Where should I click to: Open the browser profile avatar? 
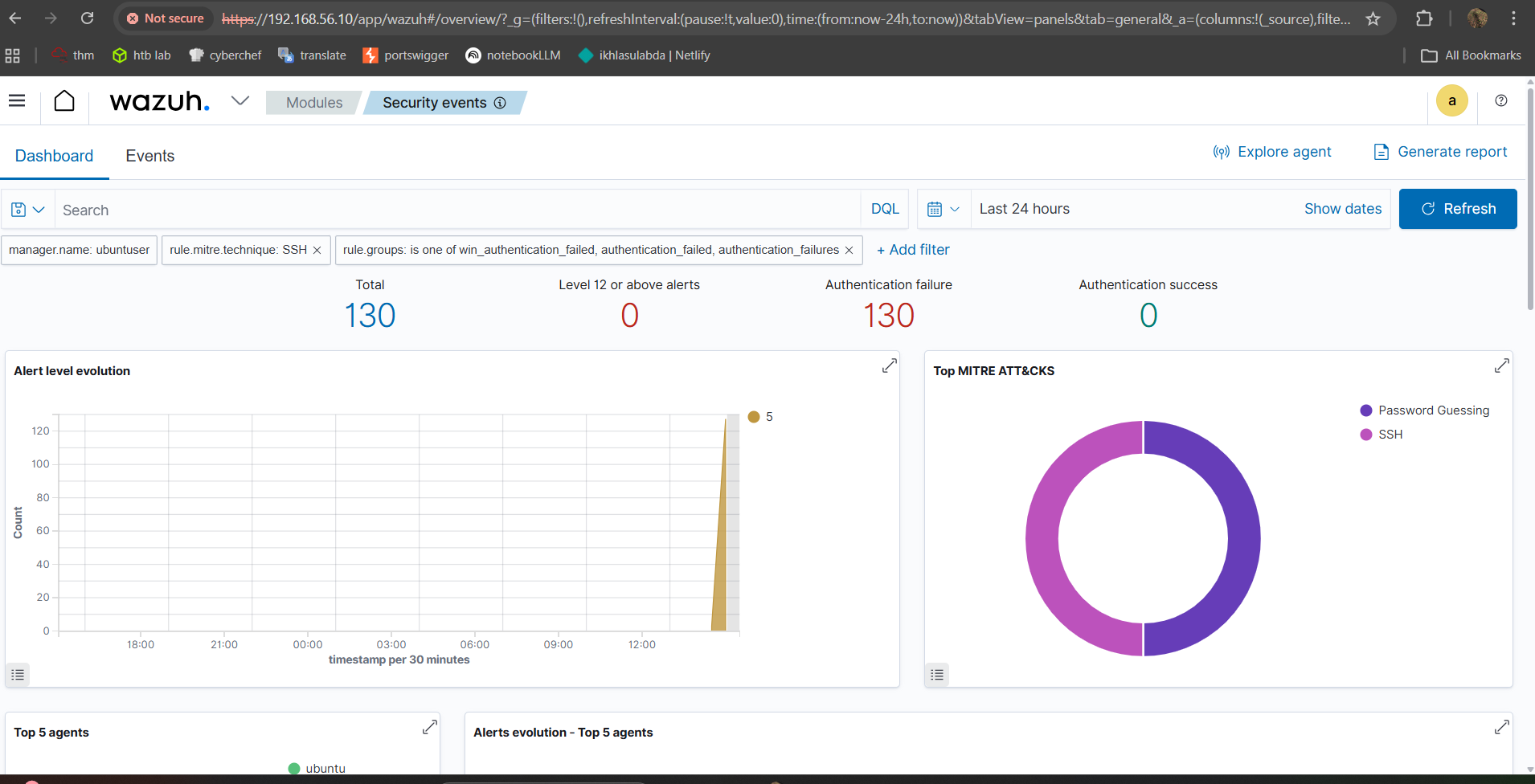coord(1477,18)
